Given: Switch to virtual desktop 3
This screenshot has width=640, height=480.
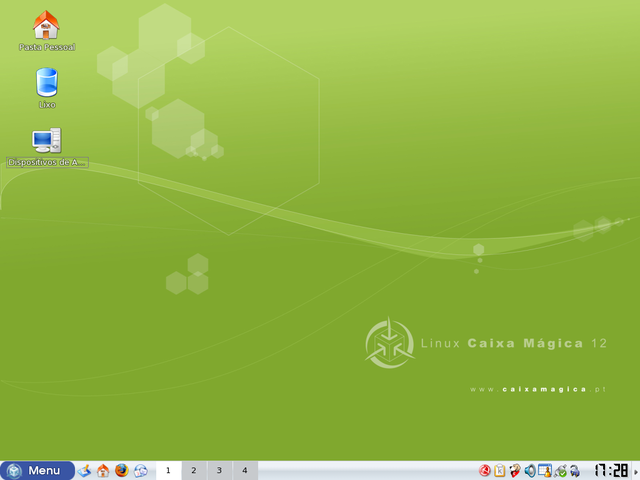Looking at the screenshot, I should (x=219, y=471).
